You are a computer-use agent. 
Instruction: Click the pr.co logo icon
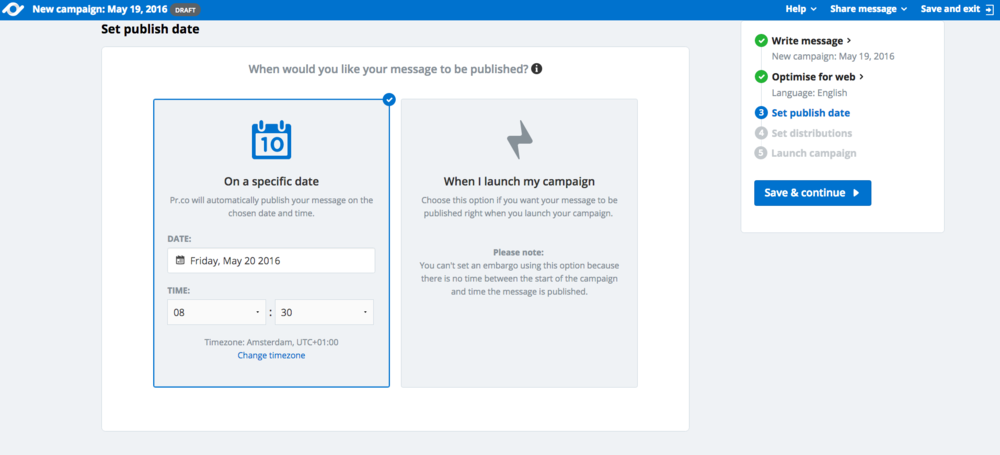click(x=13, y=10)
